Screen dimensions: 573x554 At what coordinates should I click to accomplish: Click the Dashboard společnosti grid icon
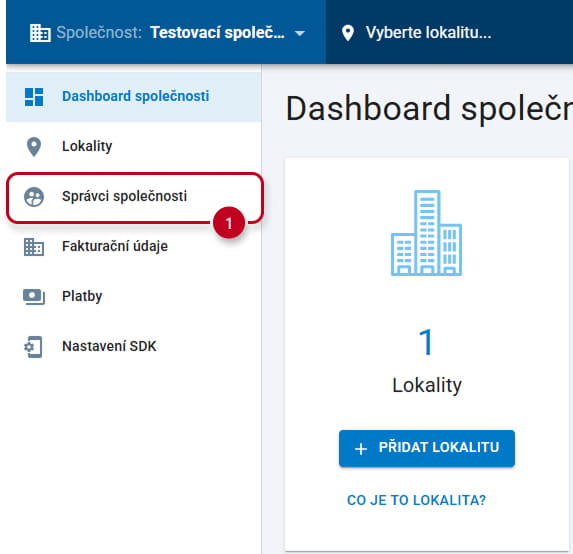point(34,97)
